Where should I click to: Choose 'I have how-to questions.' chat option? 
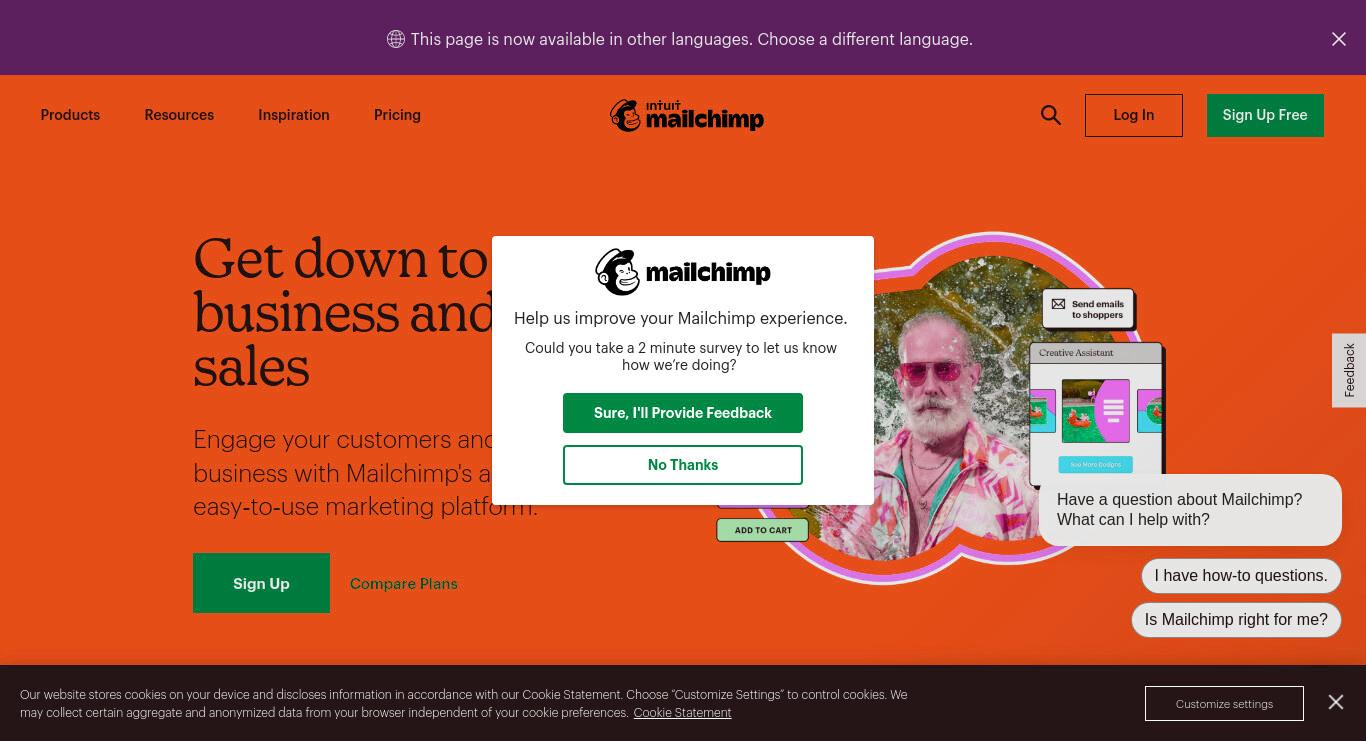coord(1241,576)
